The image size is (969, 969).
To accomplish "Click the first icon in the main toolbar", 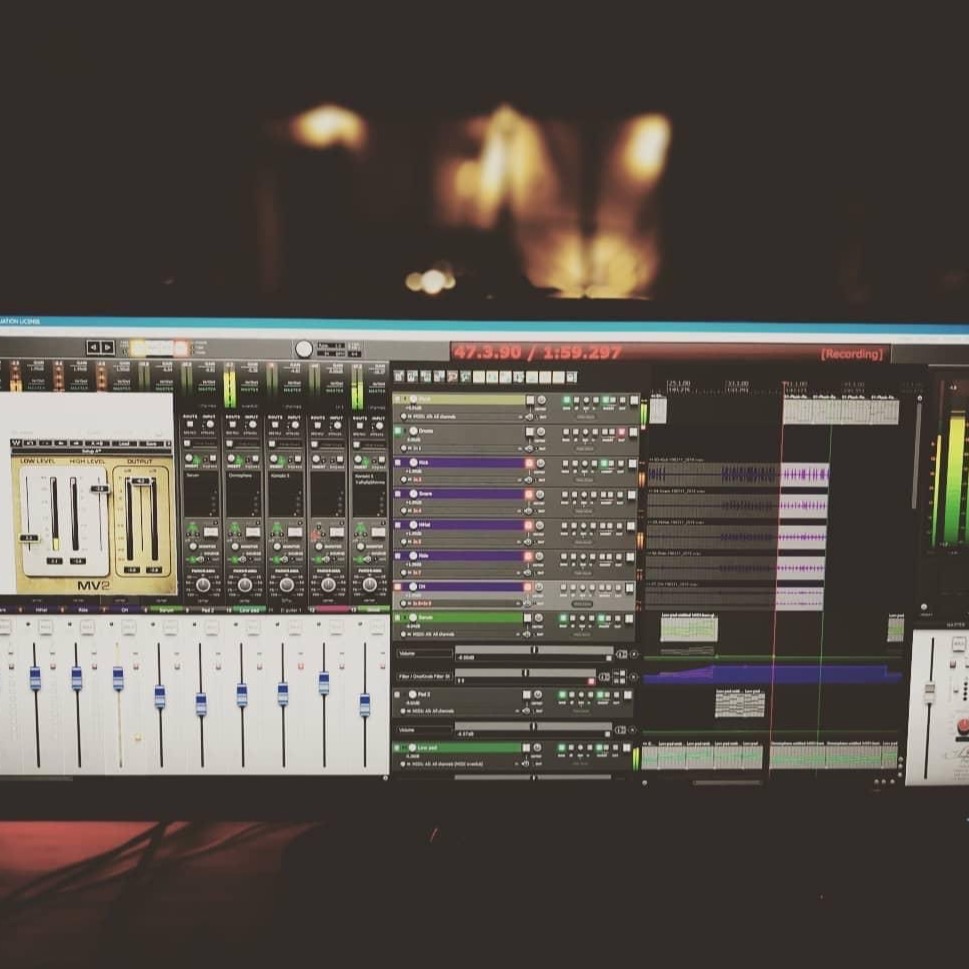I will 398,377.
